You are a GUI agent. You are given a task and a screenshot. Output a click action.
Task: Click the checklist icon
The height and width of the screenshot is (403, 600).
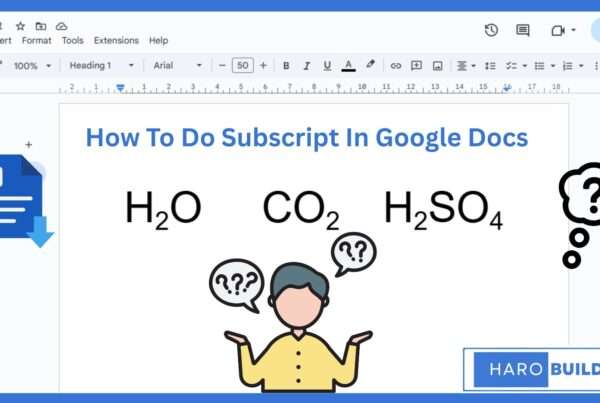(511, 66)
